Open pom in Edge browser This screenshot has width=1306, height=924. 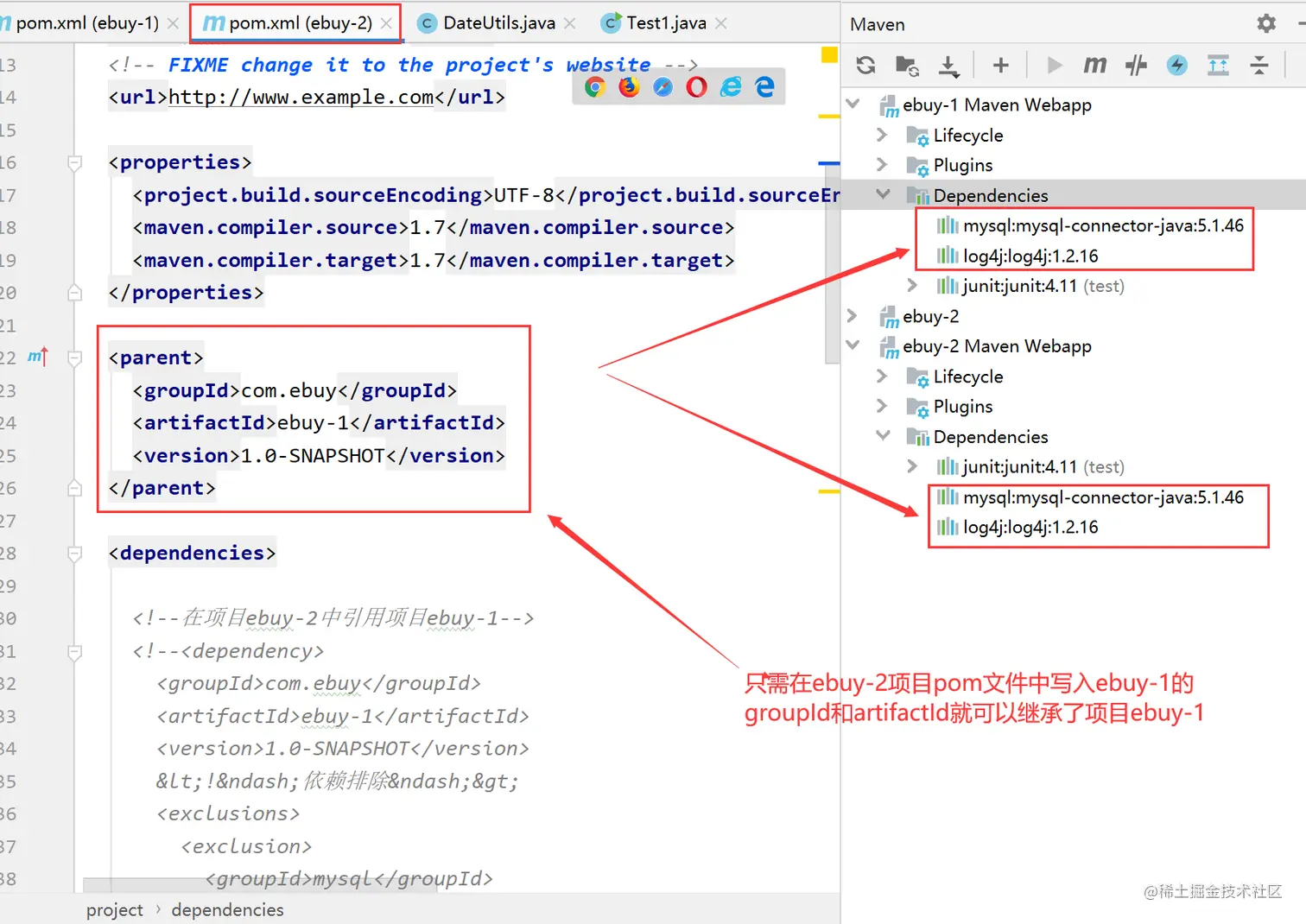(764, 86)
